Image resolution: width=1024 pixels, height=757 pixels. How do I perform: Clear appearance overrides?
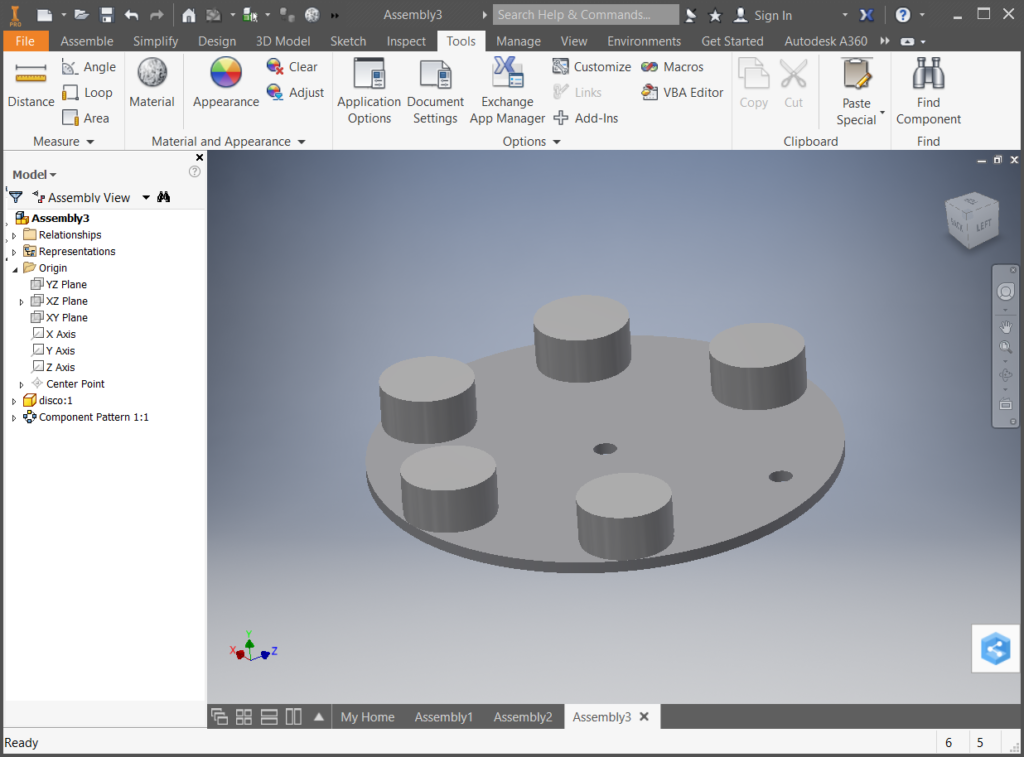(x=292, y=67)
